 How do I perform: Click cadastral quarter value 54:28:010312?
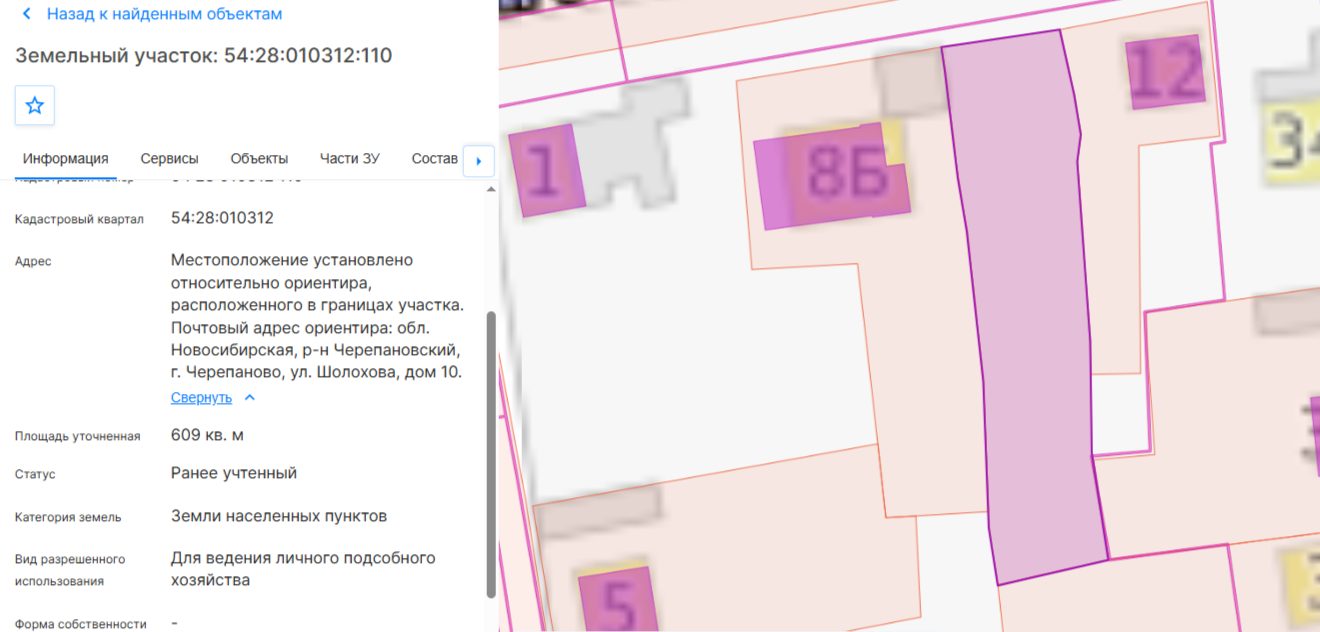[x=222, y=218]
